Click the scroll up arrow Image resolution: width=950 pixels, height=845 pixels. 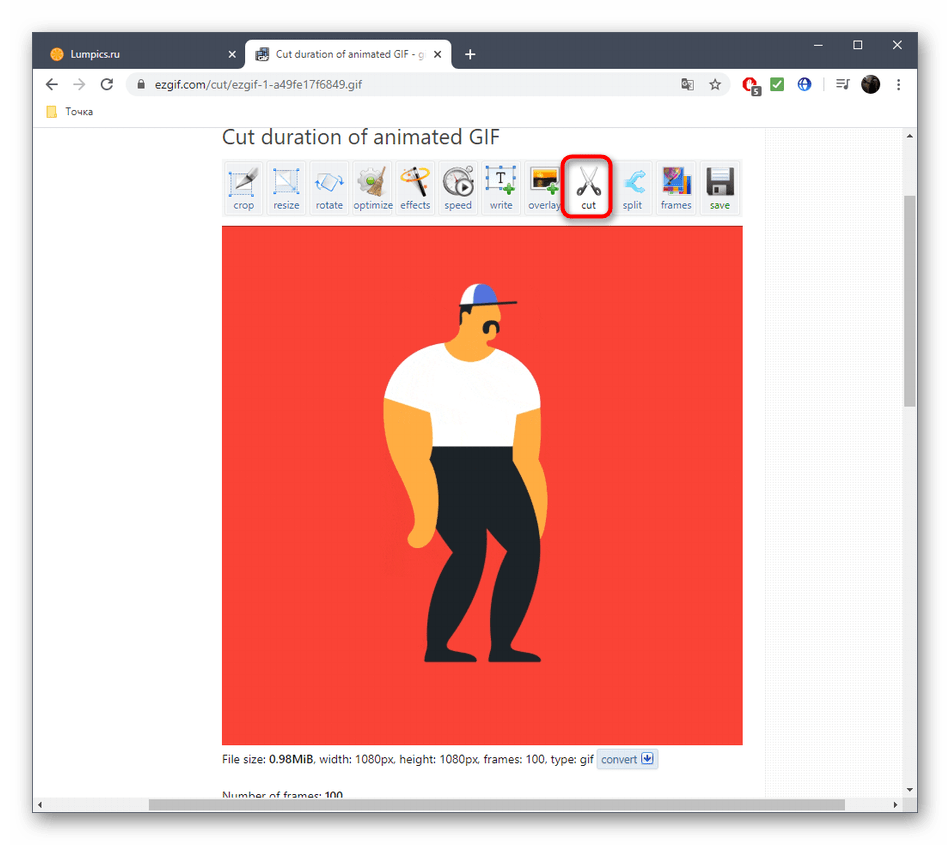click(x=909, y=136)
